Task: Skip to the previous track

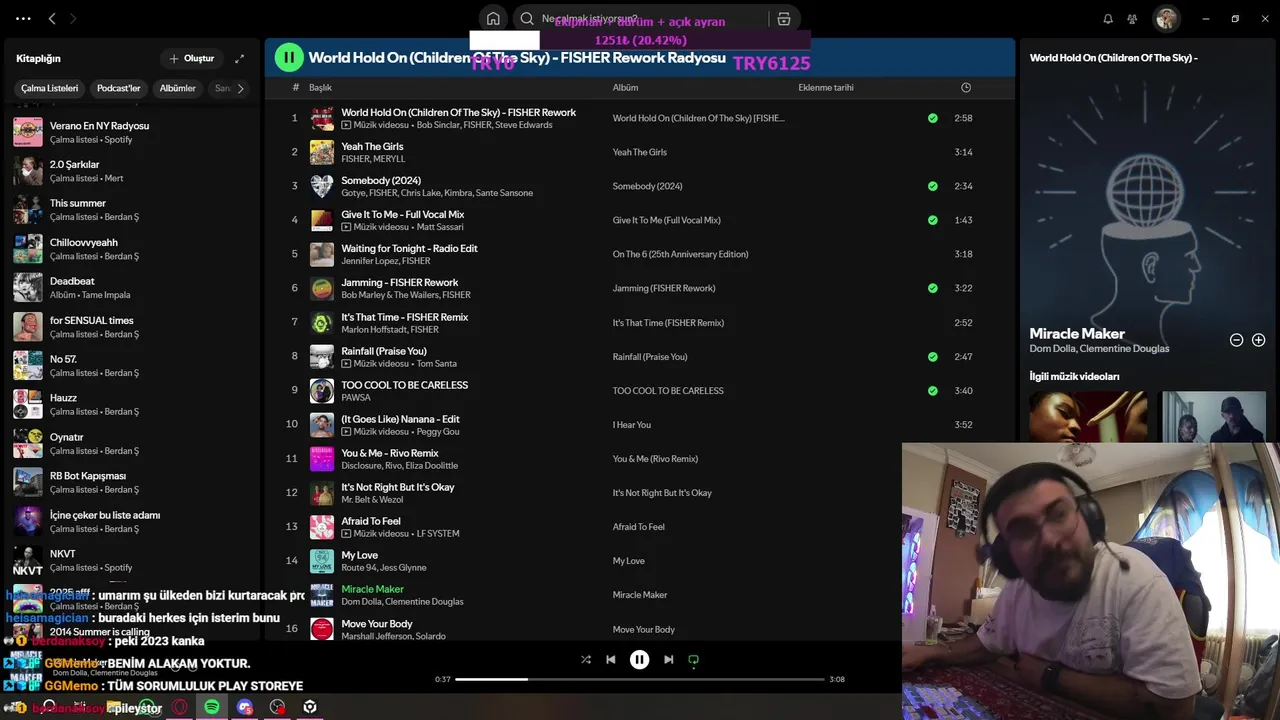Action: click(x=610, y=659)
